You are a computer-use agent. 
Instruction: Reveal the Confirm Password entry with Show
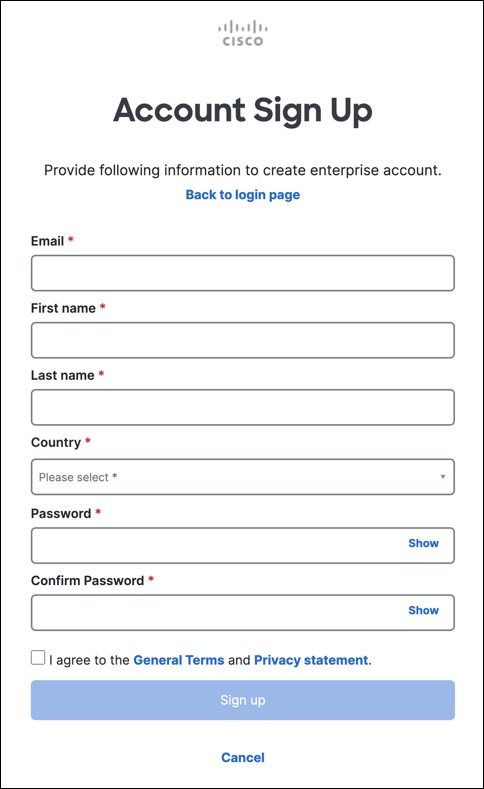click(423, 610)
